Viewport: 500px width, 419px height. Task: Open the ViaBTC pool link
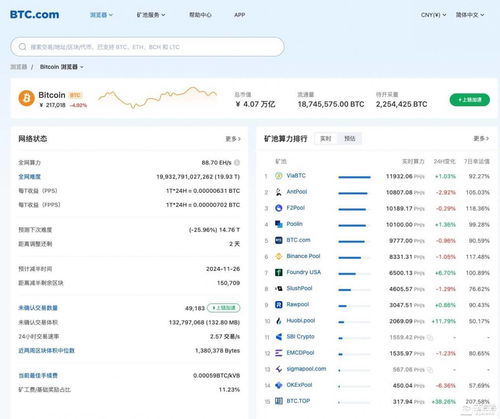(x=296, y=176)
